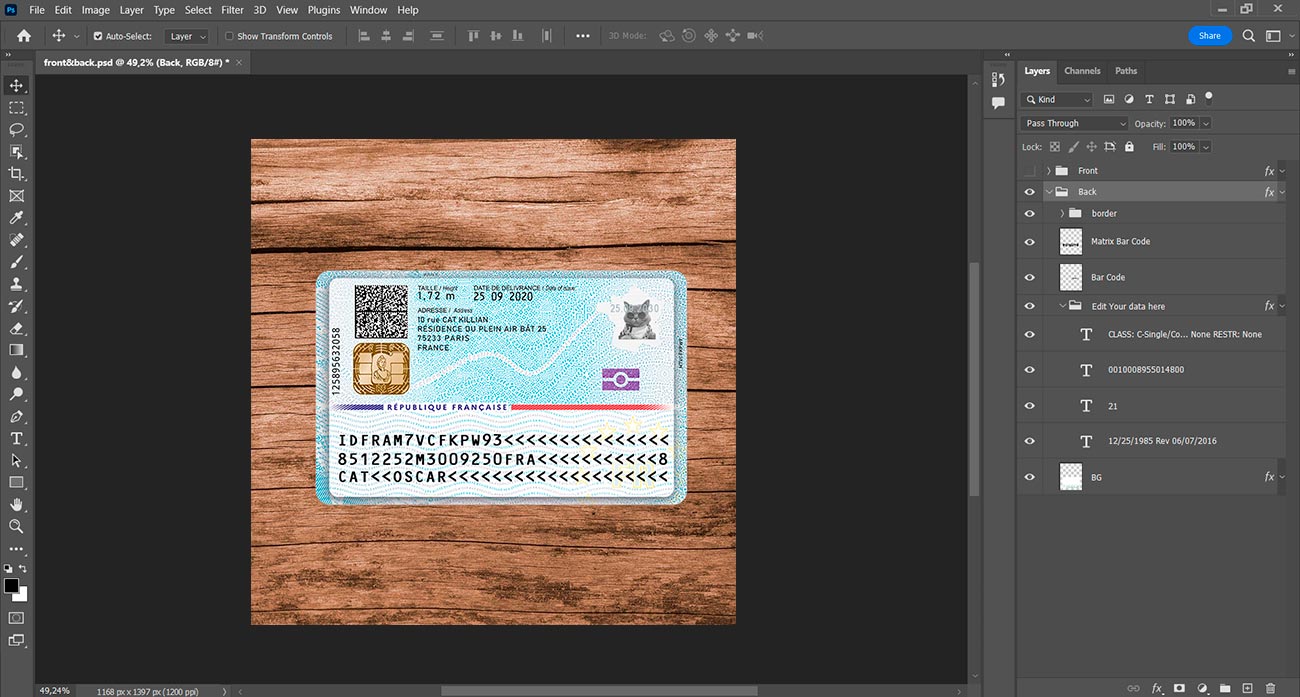Select the Zoom tool

click(16, 526)
